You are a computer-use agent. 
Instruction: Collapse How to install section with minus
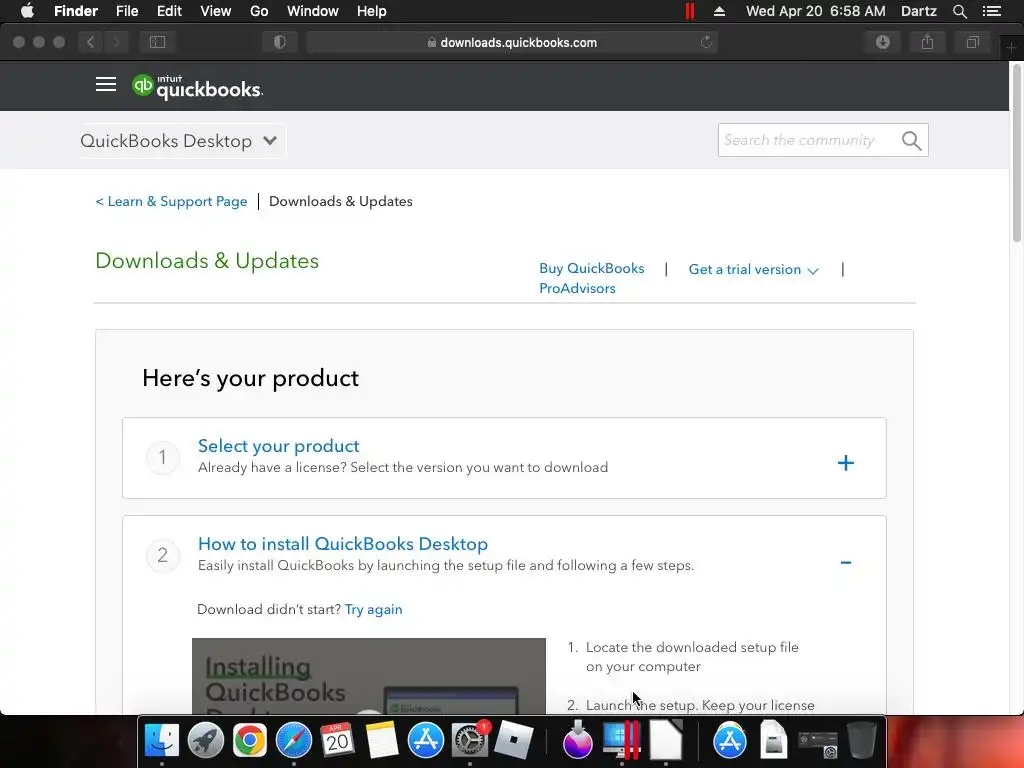coord(846,562)
